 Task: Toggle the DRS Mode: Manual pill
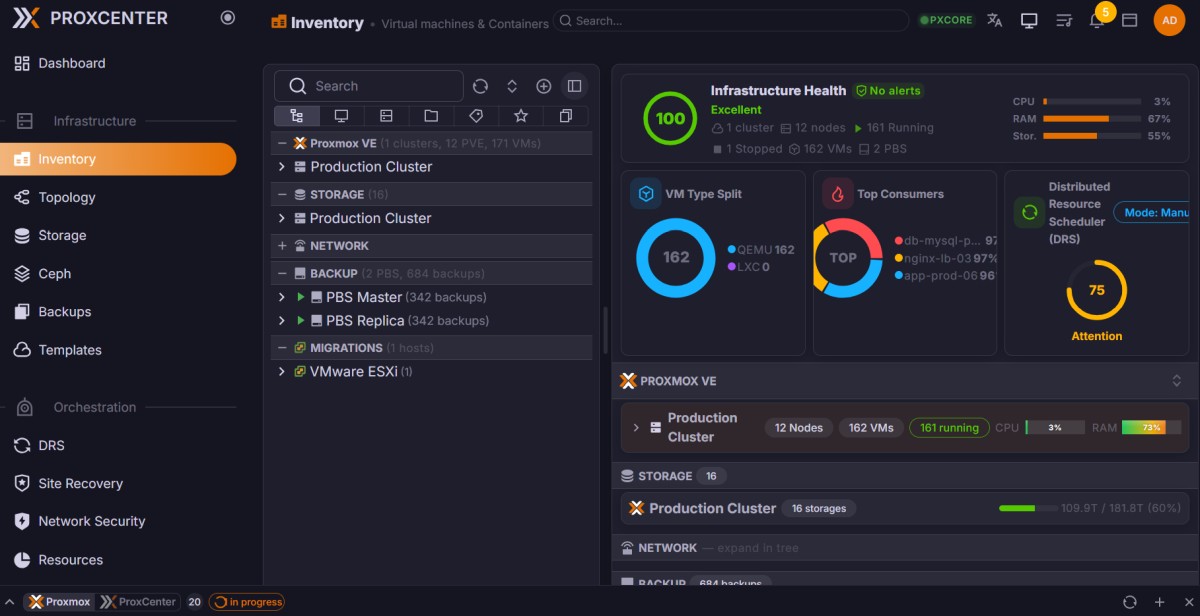[1155, 212]
